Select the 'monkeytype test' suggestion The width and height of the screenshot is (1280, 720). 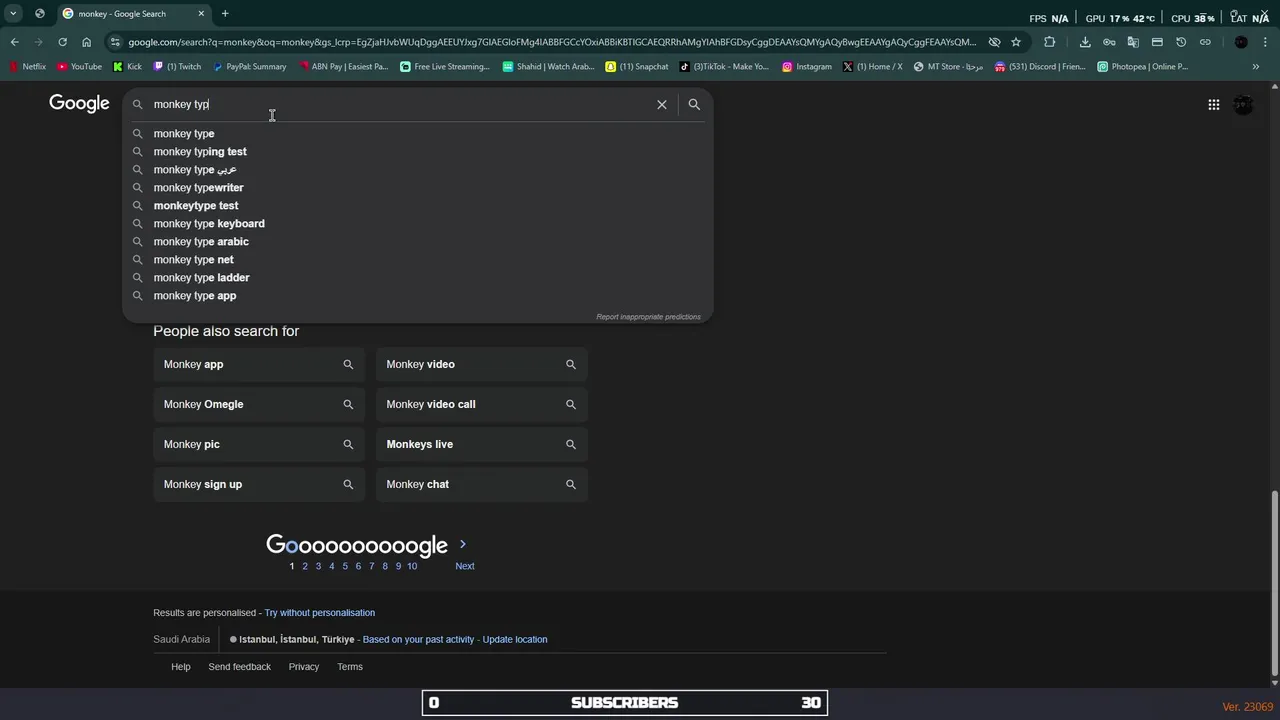point(417,205)
